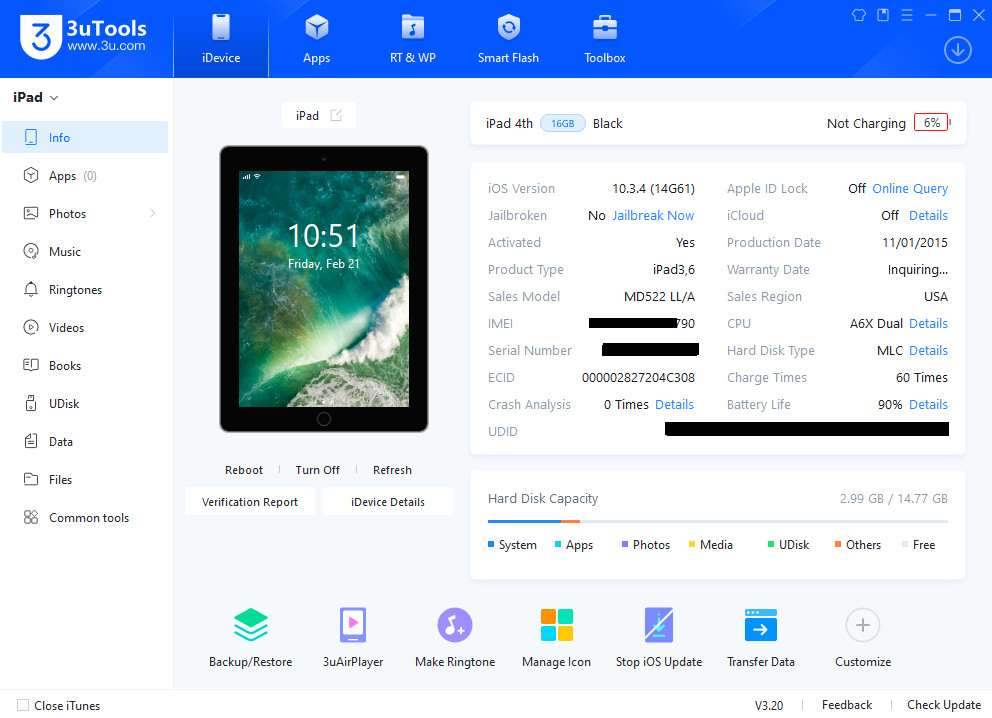Screen dimensions: 992x718
Task: Open the Toolbox tab
Action: [604, 39]
